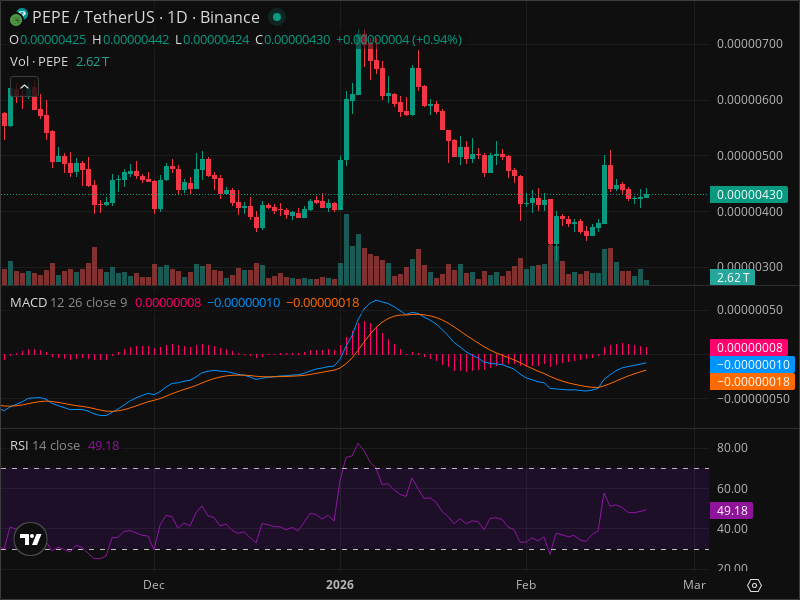Click the 2026 label on time axis

pos(340,585)
